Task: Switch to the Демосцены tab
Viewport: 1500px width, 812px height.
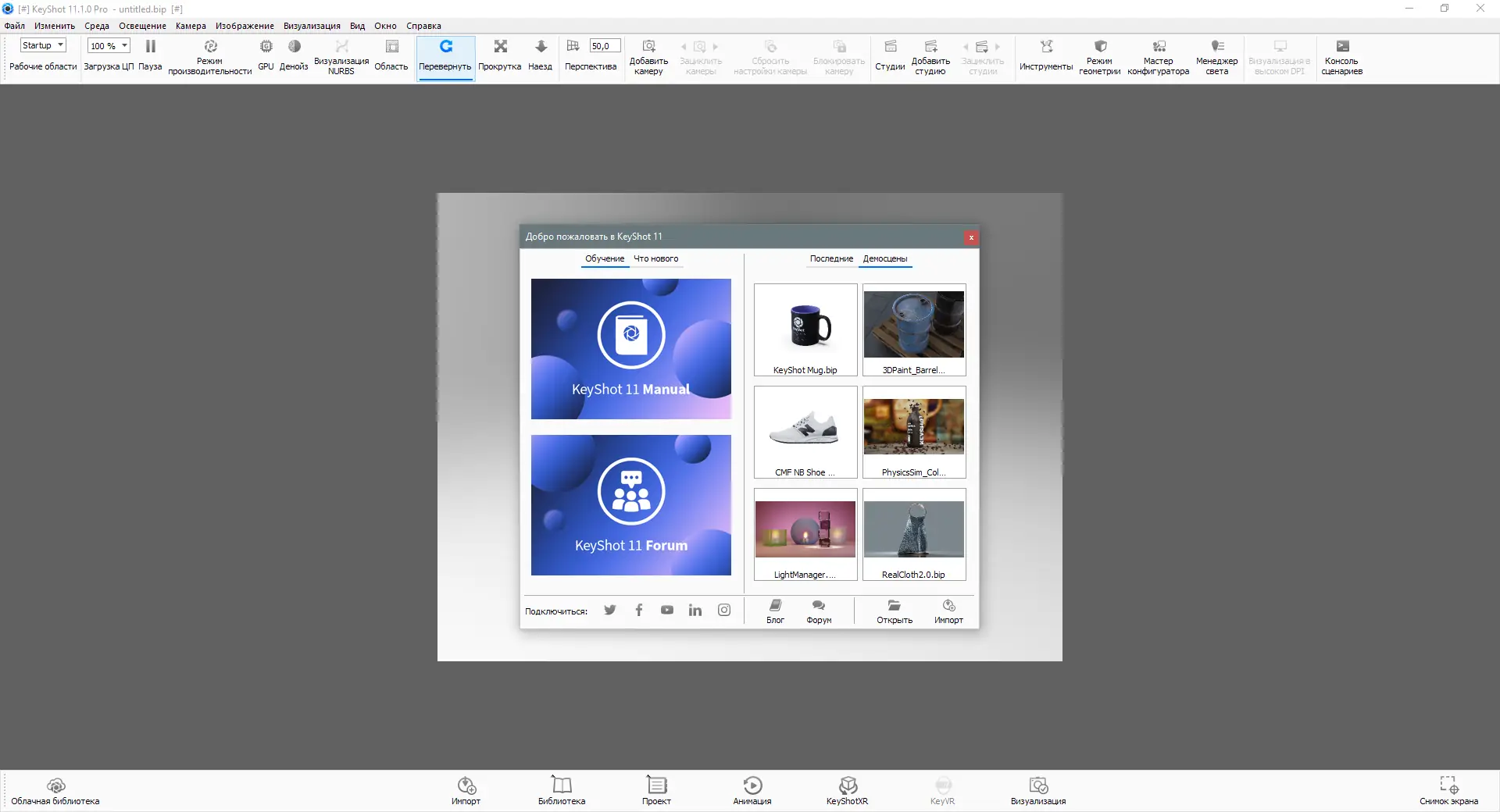Action: (x=885, y=259)
